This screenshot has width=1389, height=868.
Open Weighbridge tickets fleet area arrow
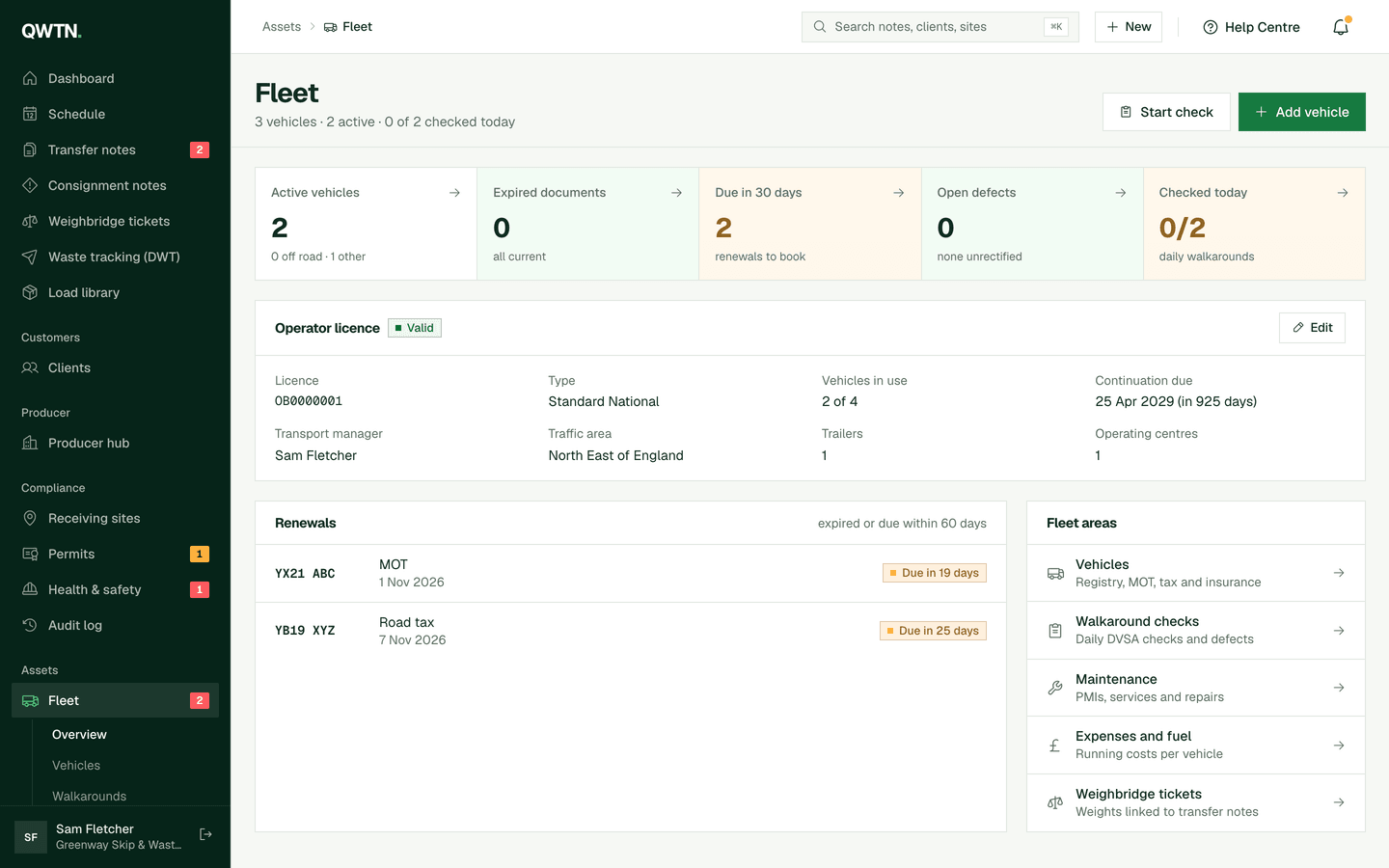coord(1339,802)
